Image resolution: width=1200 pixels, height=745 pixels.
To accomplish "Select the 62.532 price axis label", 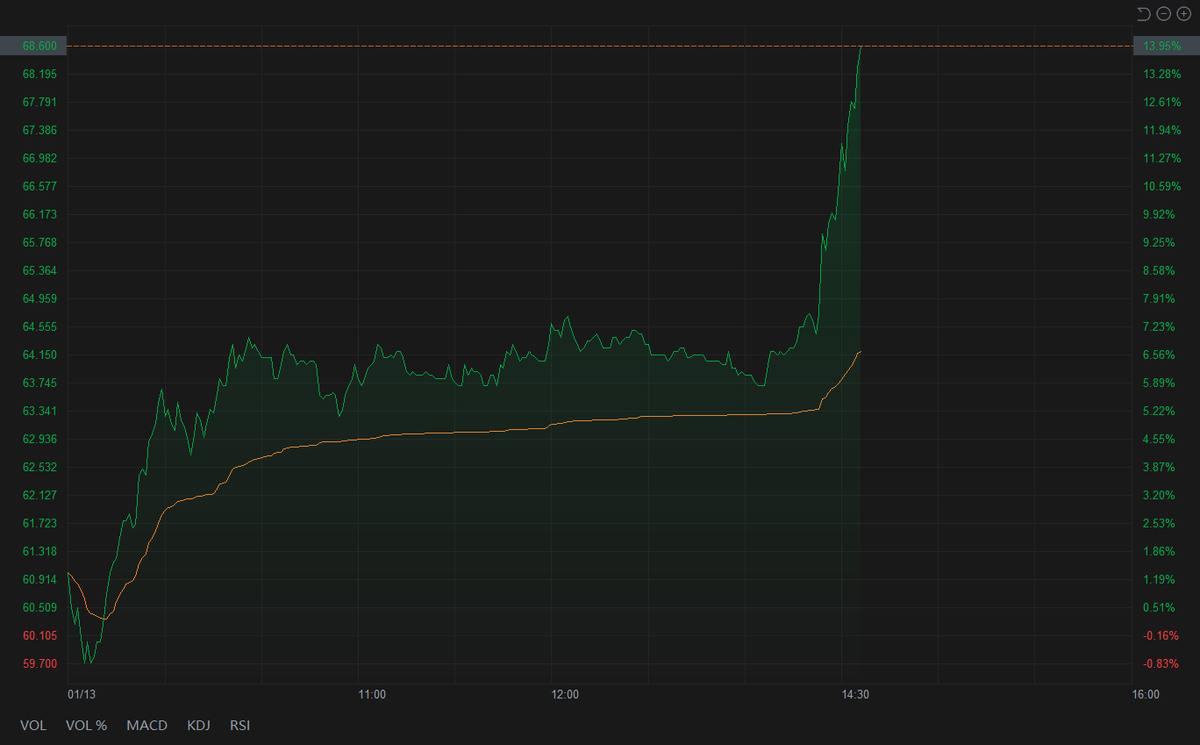I will 39,467.
